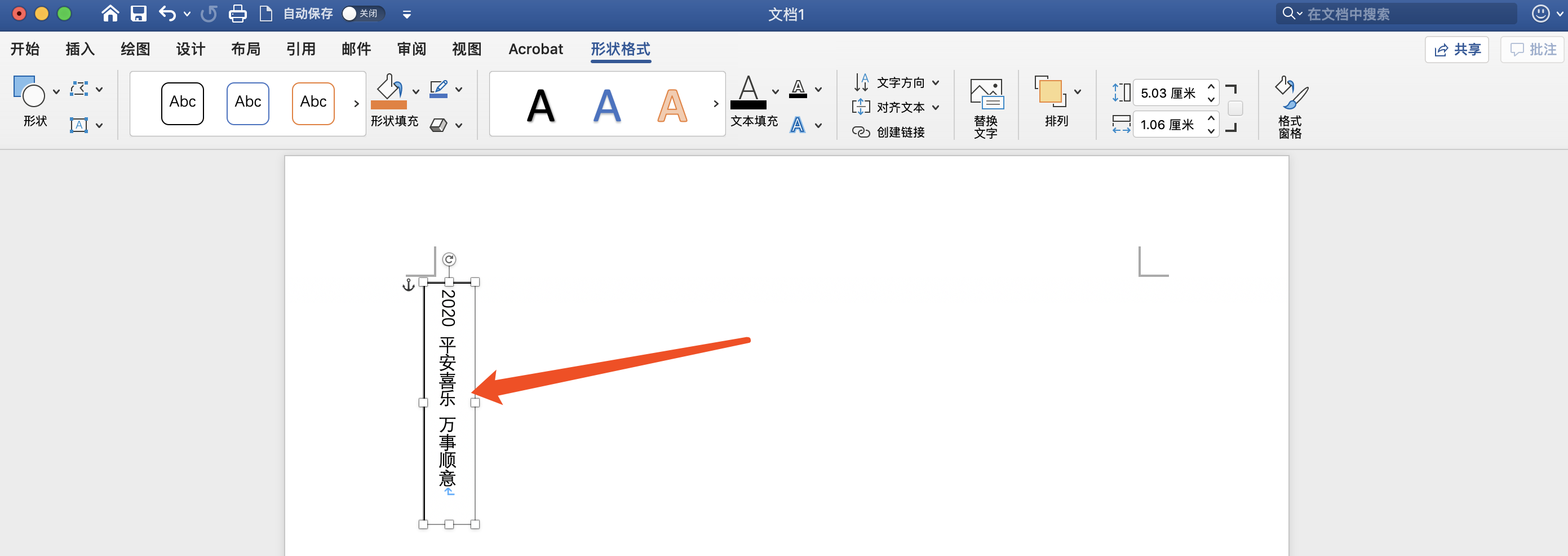Screen dimensions: 1568x556
Task: Select the blue A WordArt style
Action: coord(607,106)
